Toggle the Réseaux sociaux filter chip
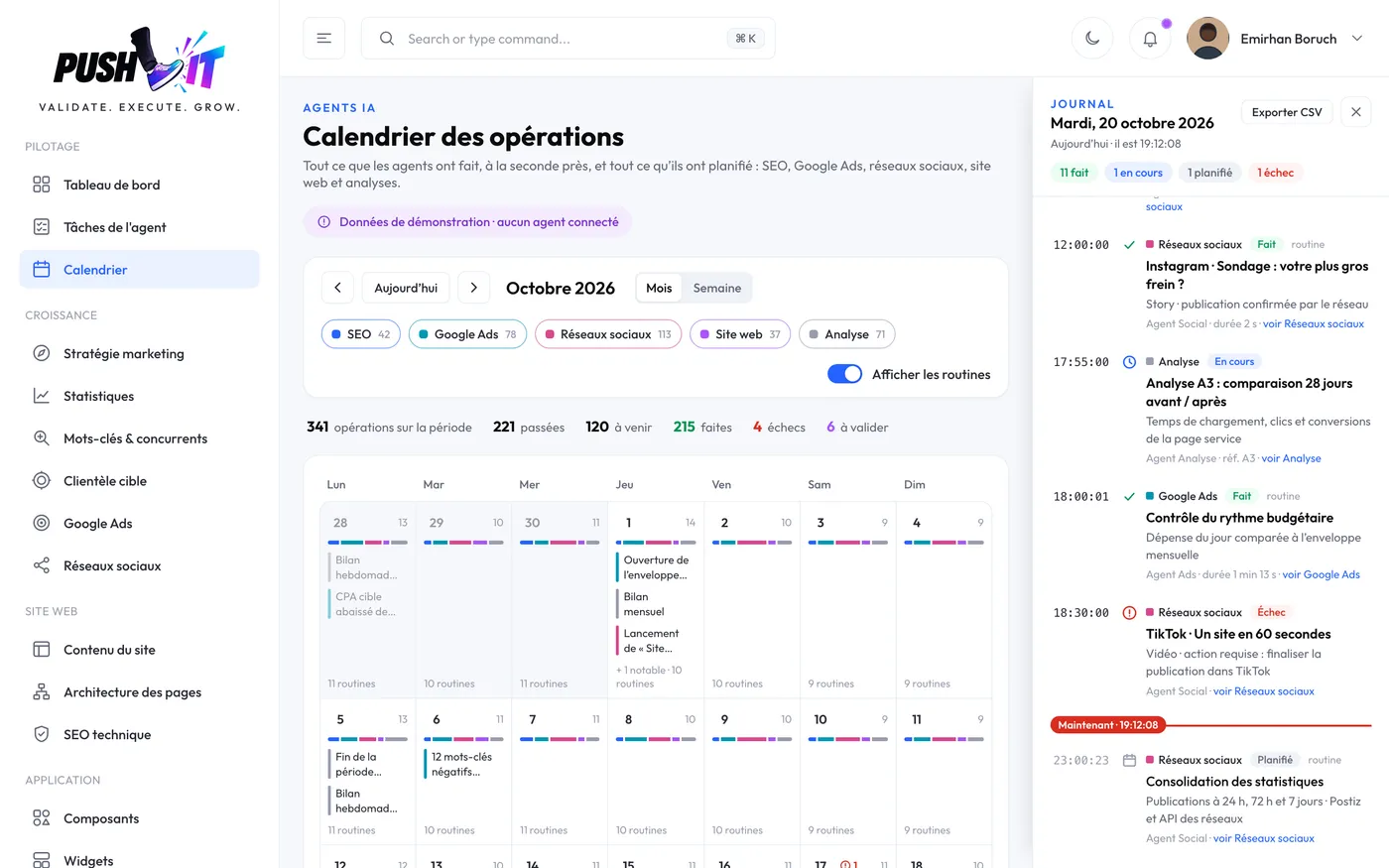This screenshot has width=1389, height=868. click(608, 334)
